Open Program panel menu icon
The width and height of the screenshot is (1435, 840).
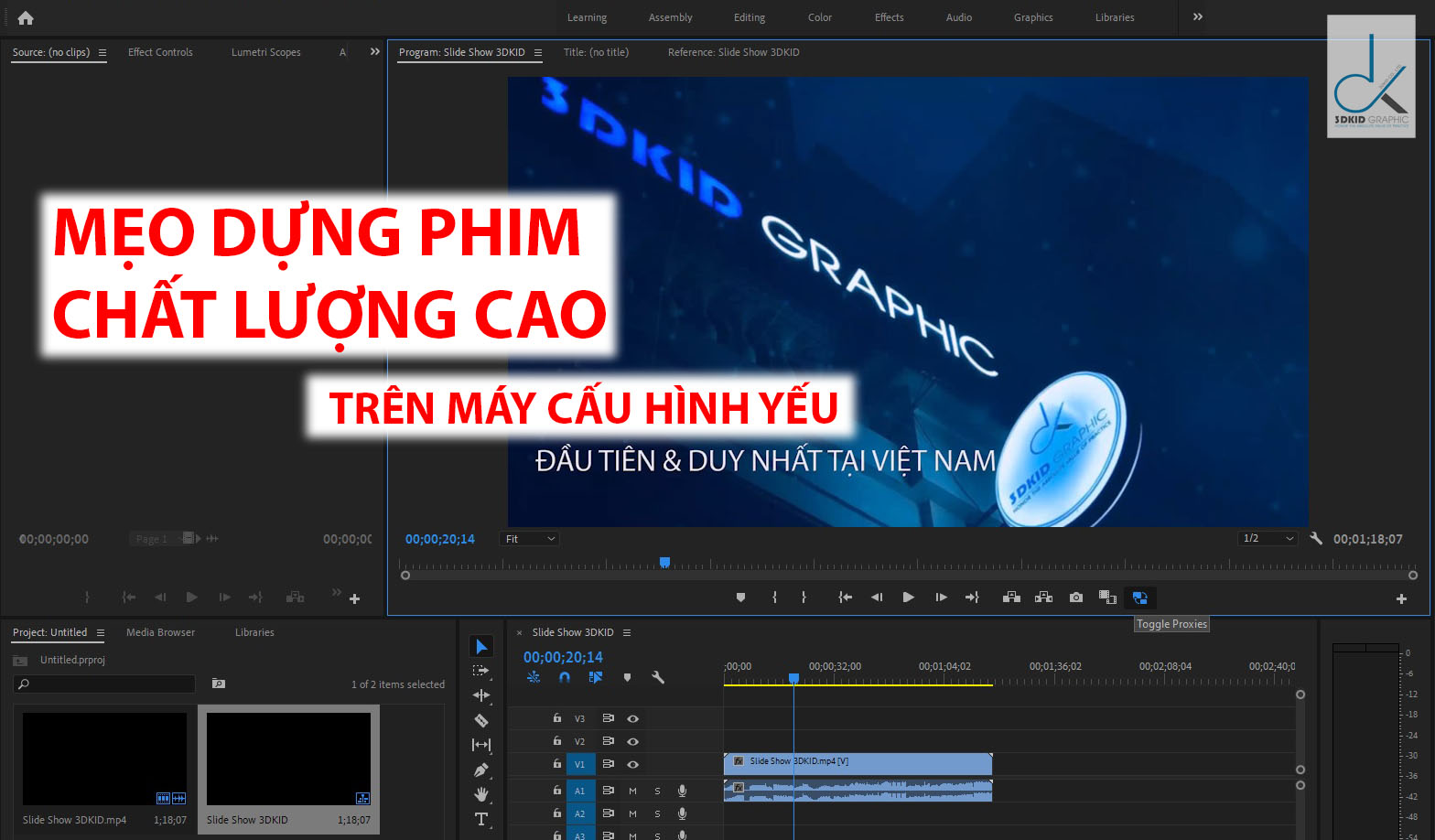click(x=538, y=52)
